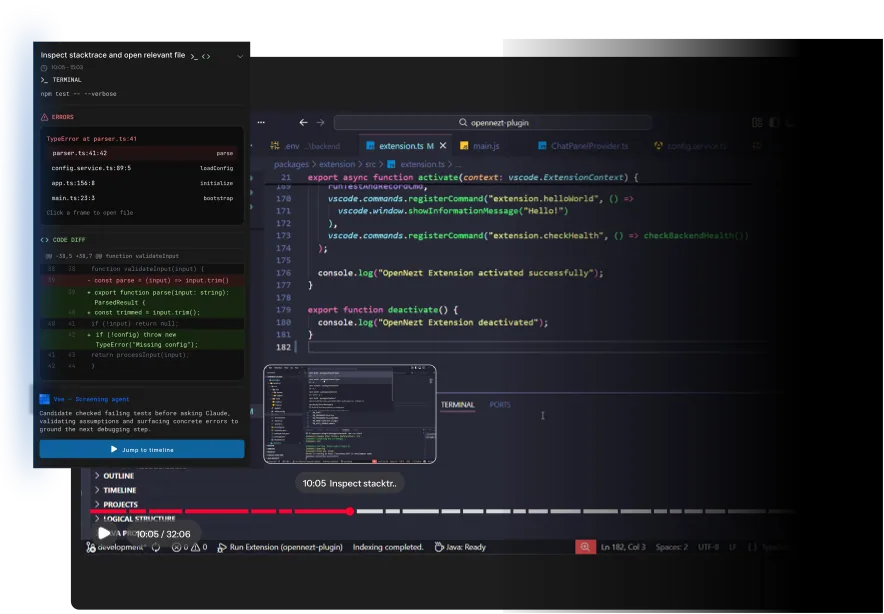Click removed diff line 'const parse = (input)'
This screenshot has width=884, height=614.
142,280
